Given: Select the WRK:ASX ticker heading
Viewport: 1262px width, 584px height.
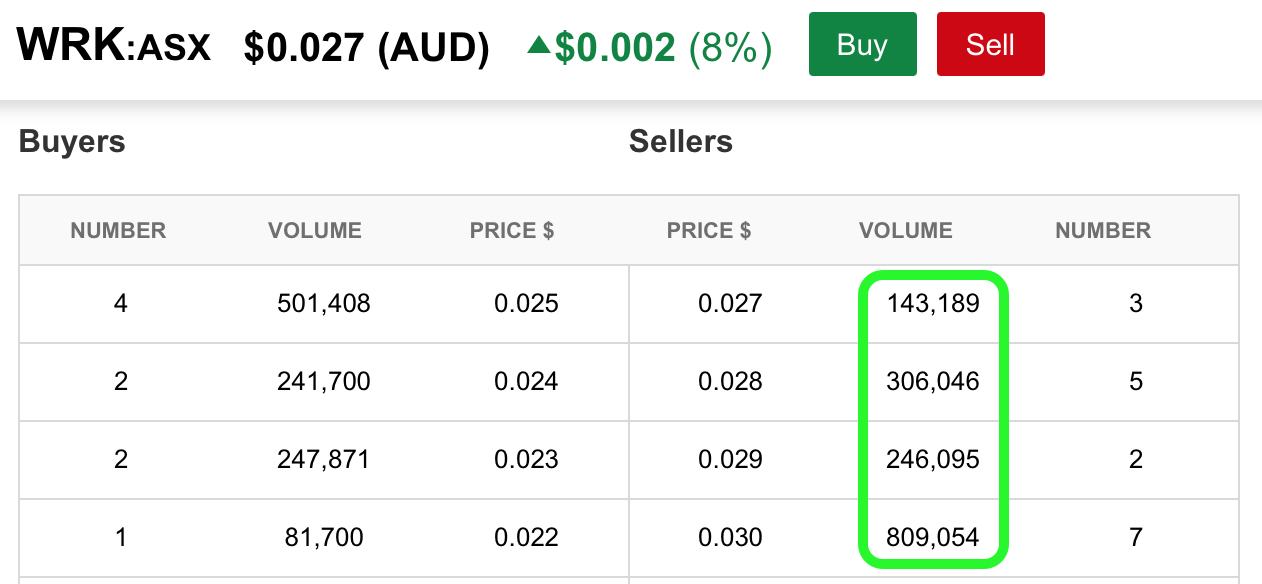Looking at the screenshot, I should (x=114, y=45).
